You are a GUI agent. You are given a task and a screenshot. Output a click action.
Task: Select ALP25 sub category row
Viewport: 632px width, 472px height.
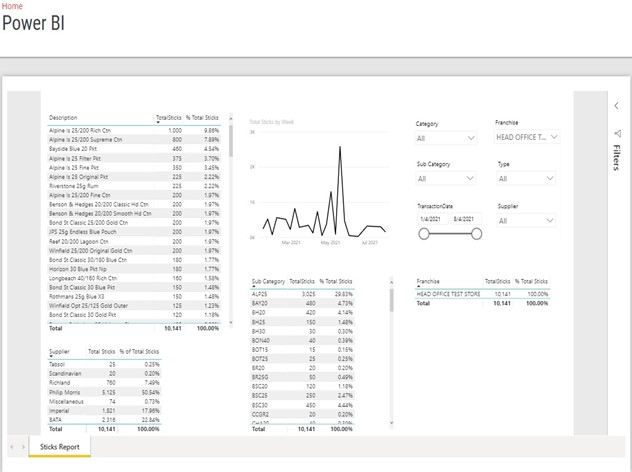click(302, 294)
